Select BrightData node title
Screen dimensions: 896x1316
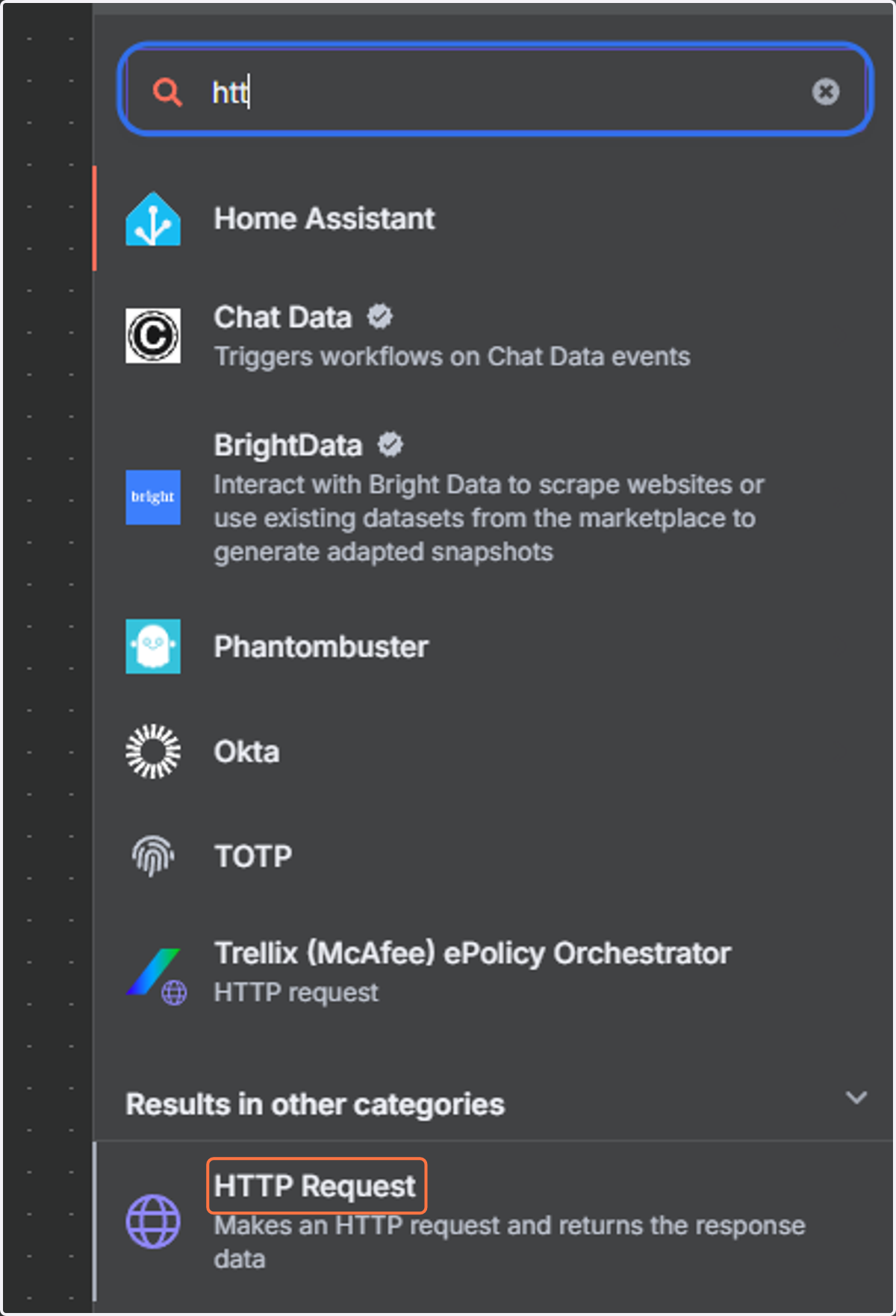coord(288,445)
